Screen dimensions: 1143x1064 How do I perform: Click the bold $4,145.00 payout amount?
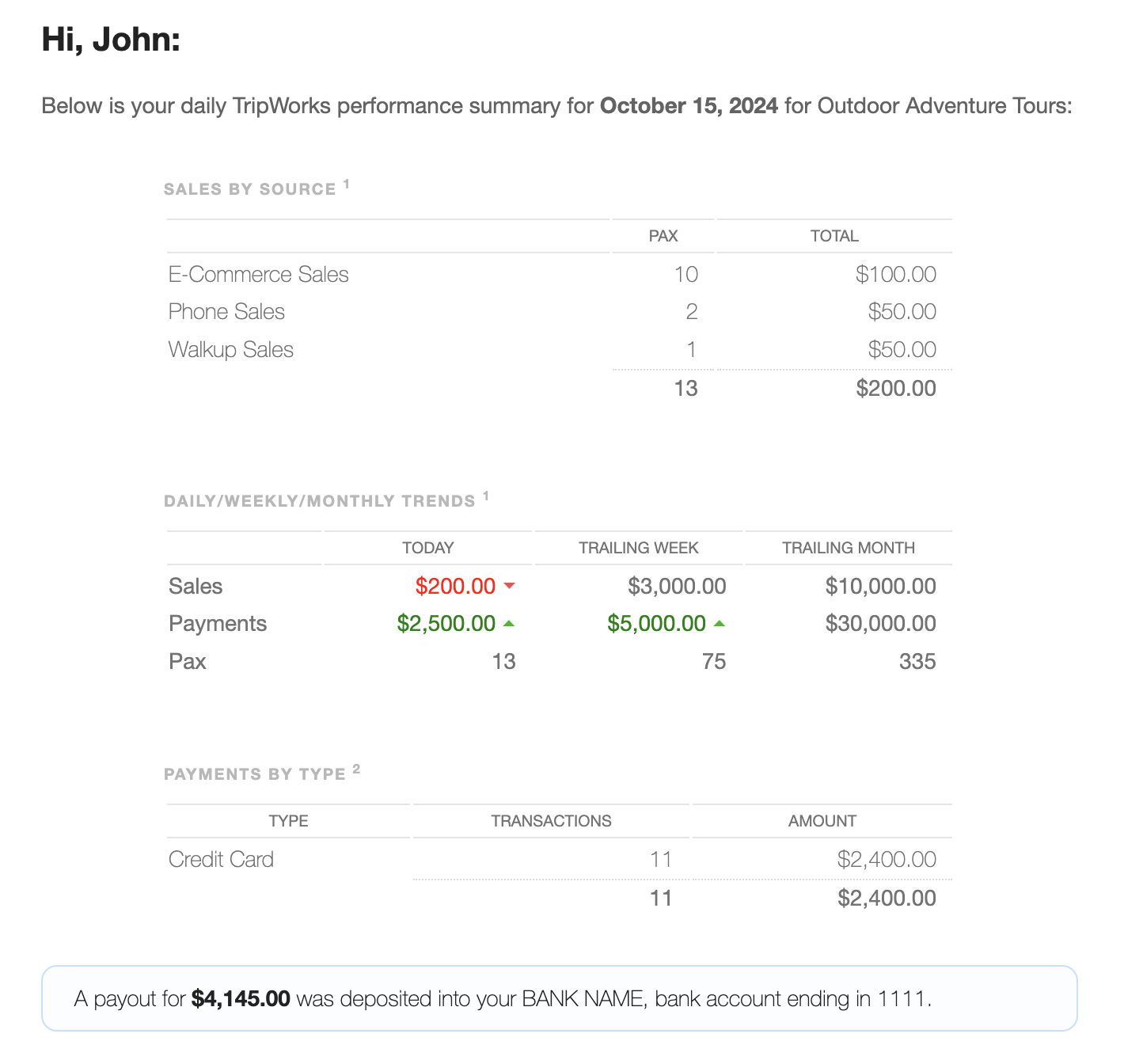point(241,999)
